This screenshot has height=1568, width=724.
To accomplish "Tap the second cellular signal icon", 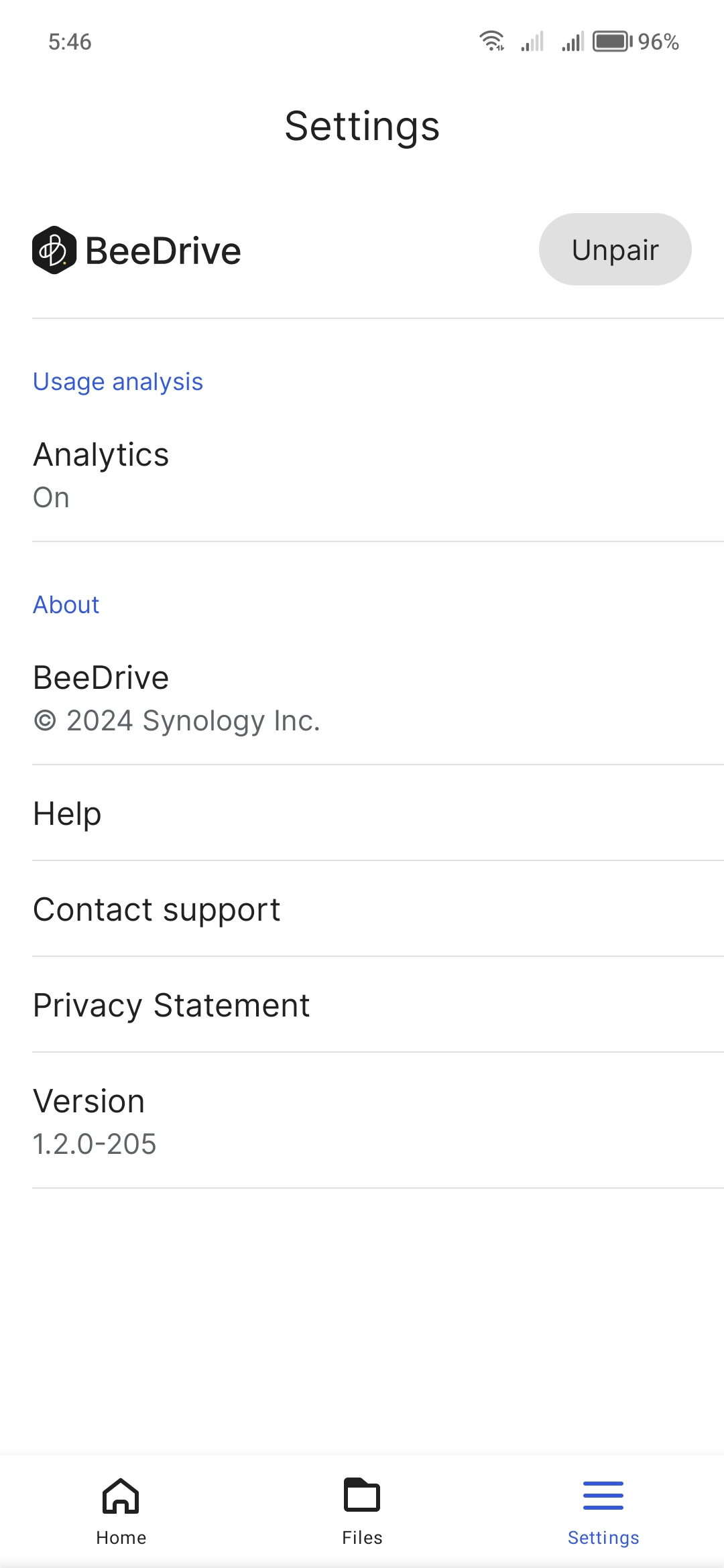I will click(x=573, y=42).
